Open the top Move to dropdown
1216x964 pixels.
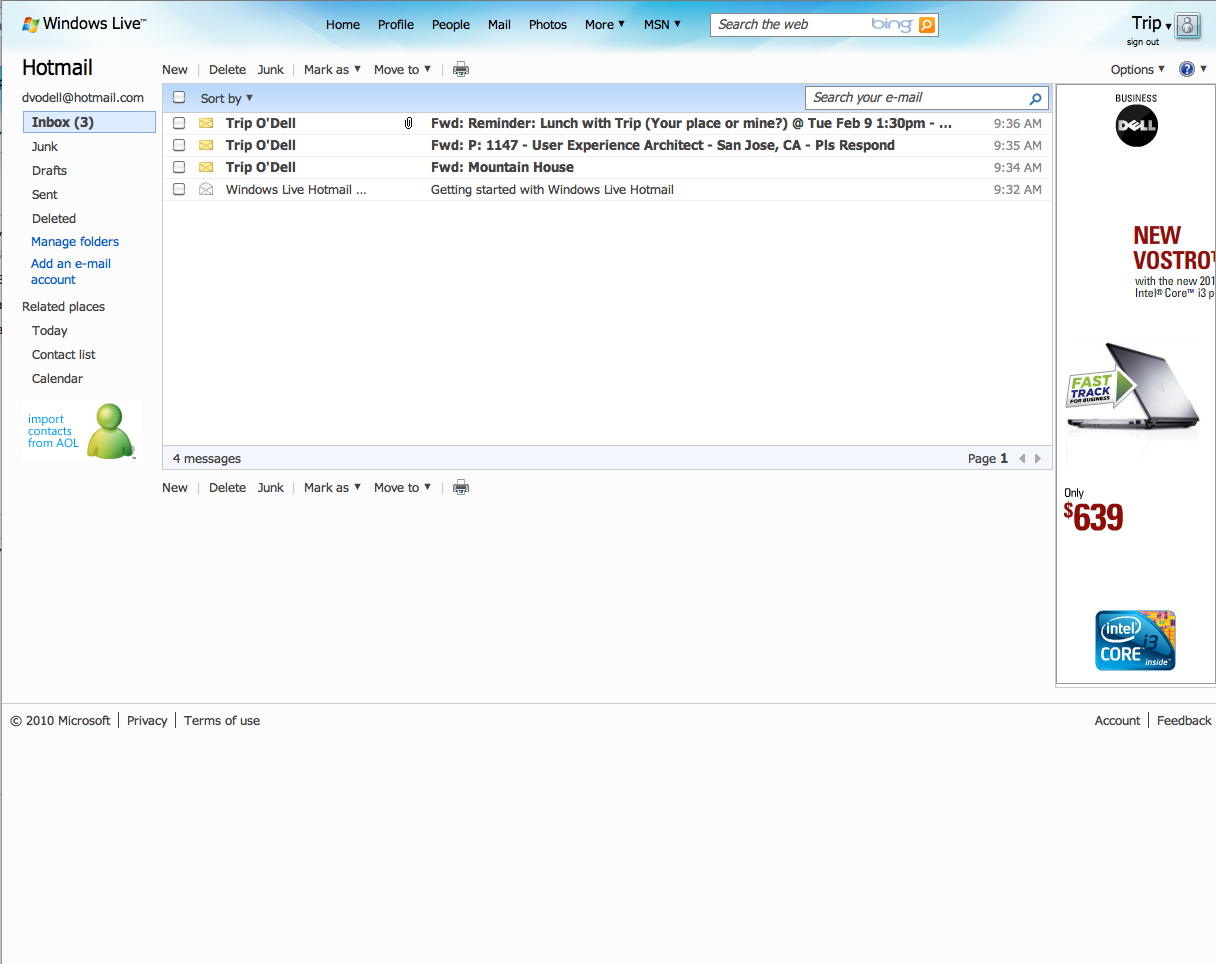coord(403,69)
